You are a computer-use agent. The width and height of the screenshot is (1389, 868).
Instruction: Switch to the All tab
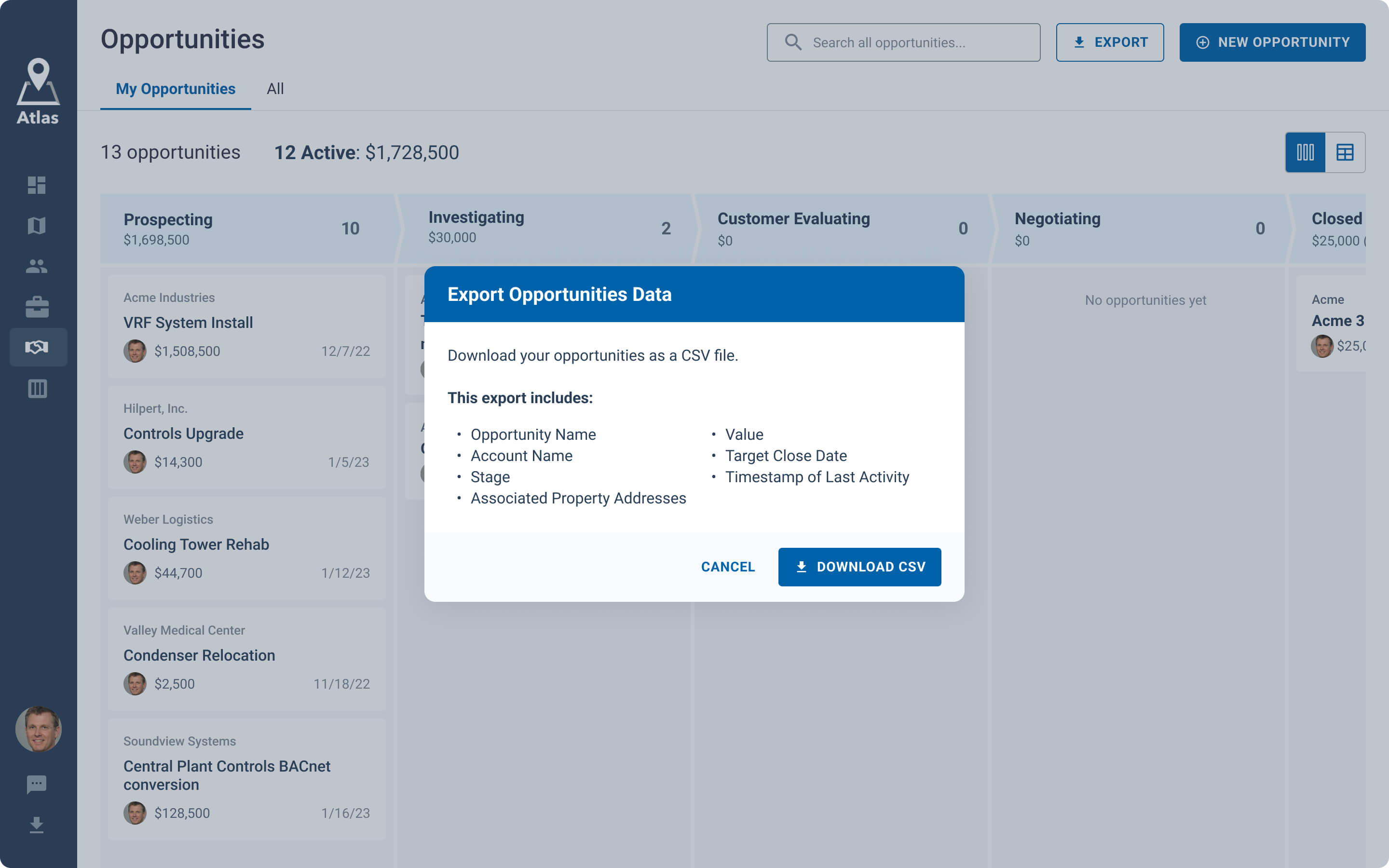point(275,89)
